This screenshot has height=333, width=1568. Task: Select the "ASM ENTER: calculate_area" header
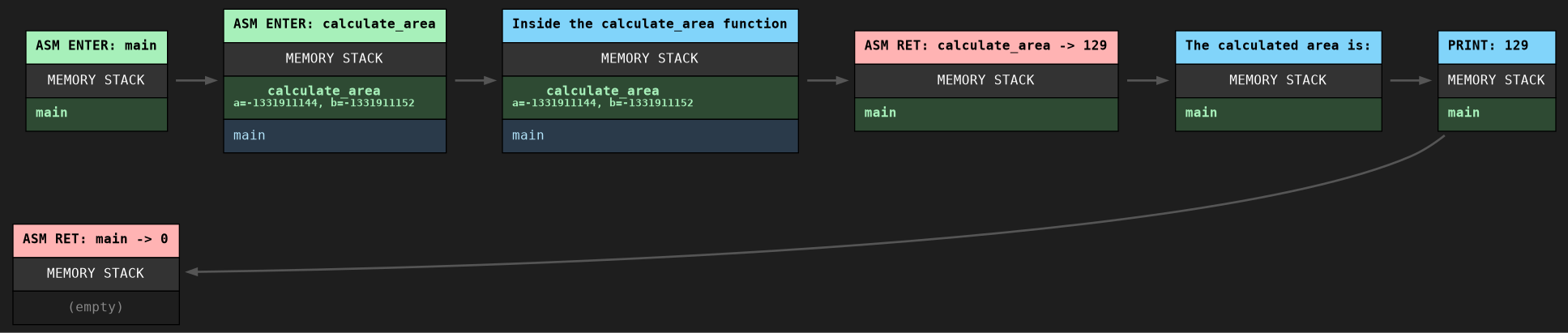(335, 26)
